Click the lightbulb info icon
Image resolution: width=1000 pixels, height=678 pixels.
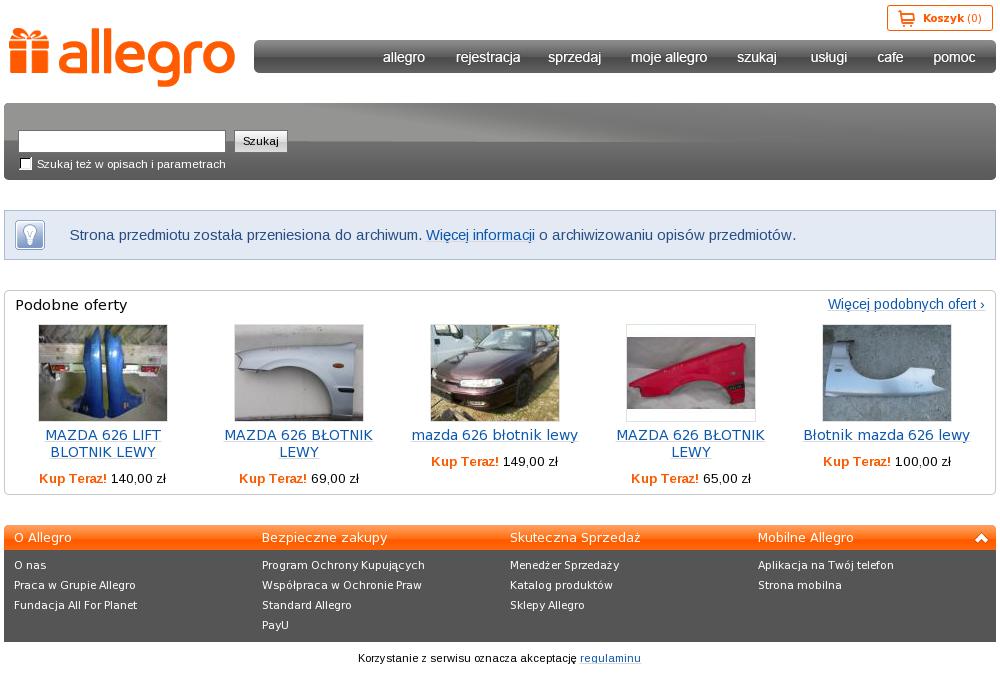pos(30,235)
